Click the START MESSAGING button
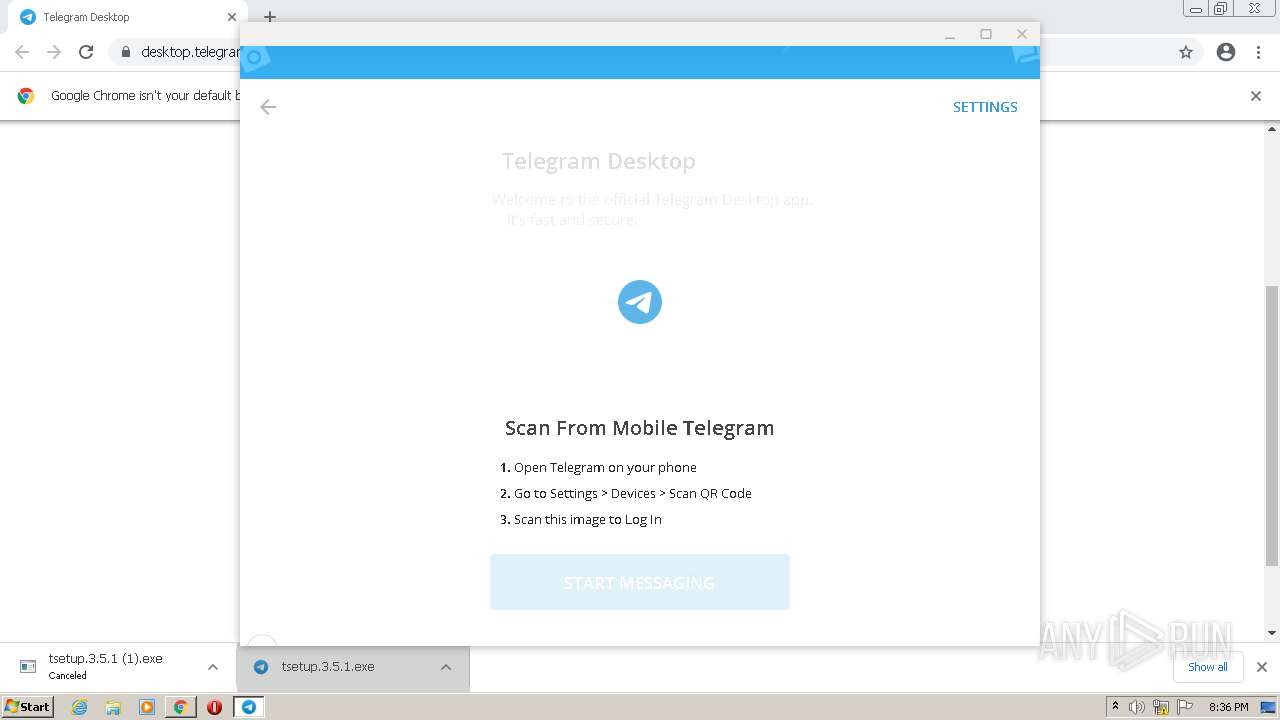This screenshot has height=720, width=1280. click(640, 582)
